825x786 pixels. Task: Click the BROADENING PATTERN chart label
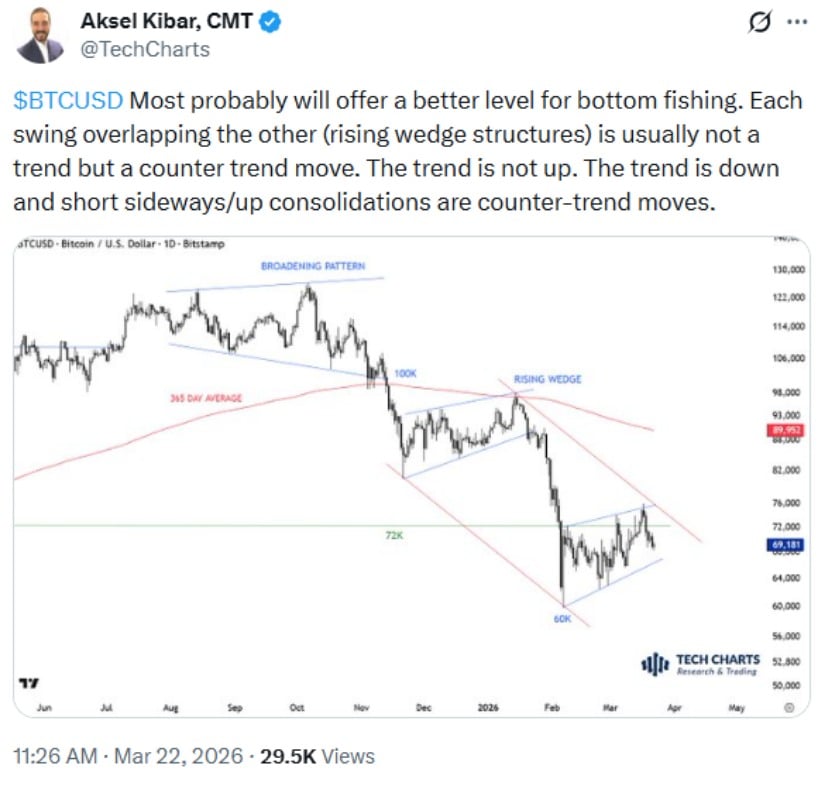coord(313,266)
